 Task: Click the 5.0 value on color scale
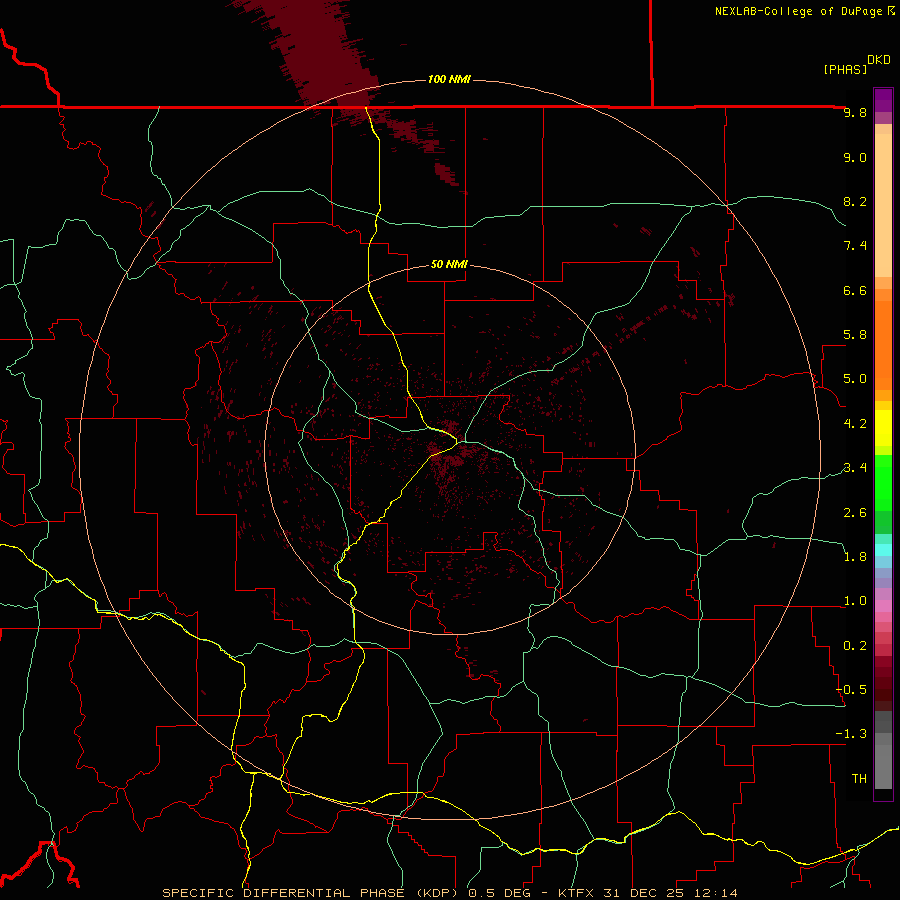[x=855, y=379]
